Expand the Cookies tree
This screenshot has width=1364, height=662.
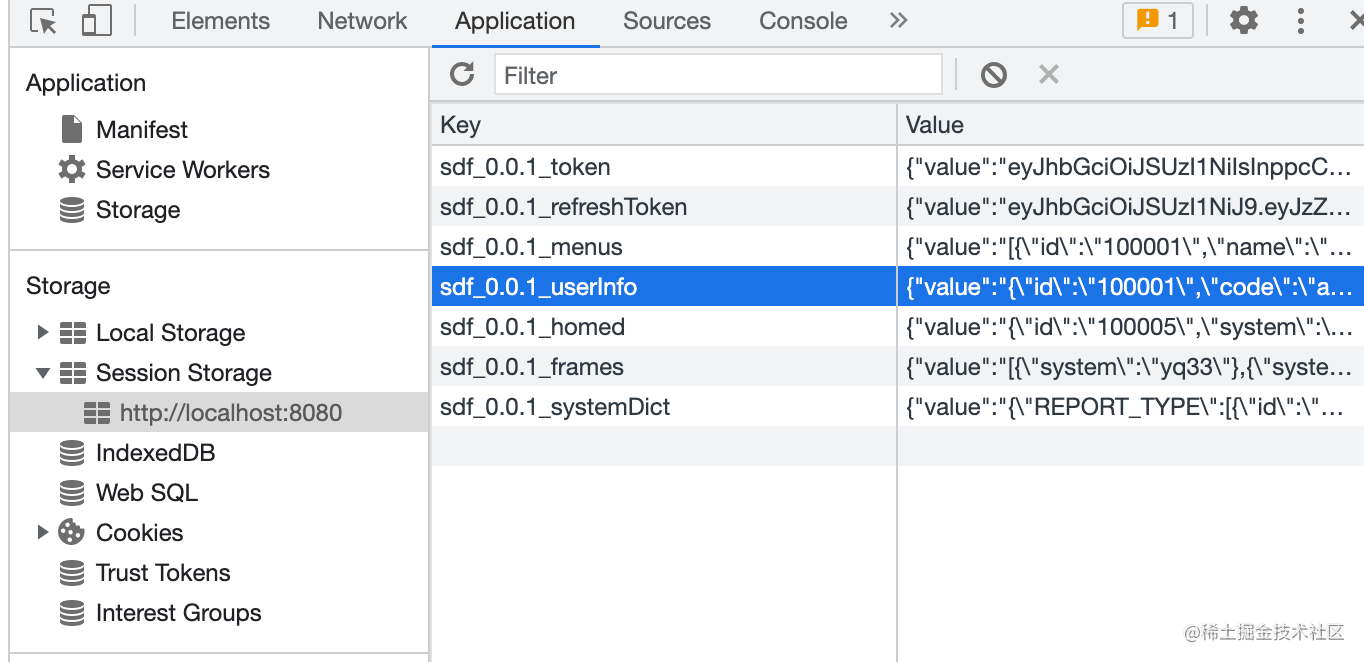[x=42, y=532]
